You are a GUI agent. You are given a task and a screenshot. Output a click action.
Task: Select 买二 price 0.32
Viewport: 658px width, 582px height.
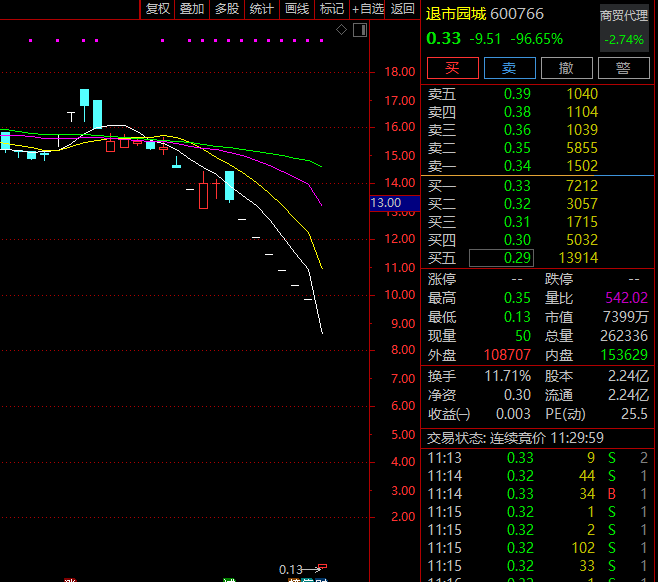(x=517, y=204)
